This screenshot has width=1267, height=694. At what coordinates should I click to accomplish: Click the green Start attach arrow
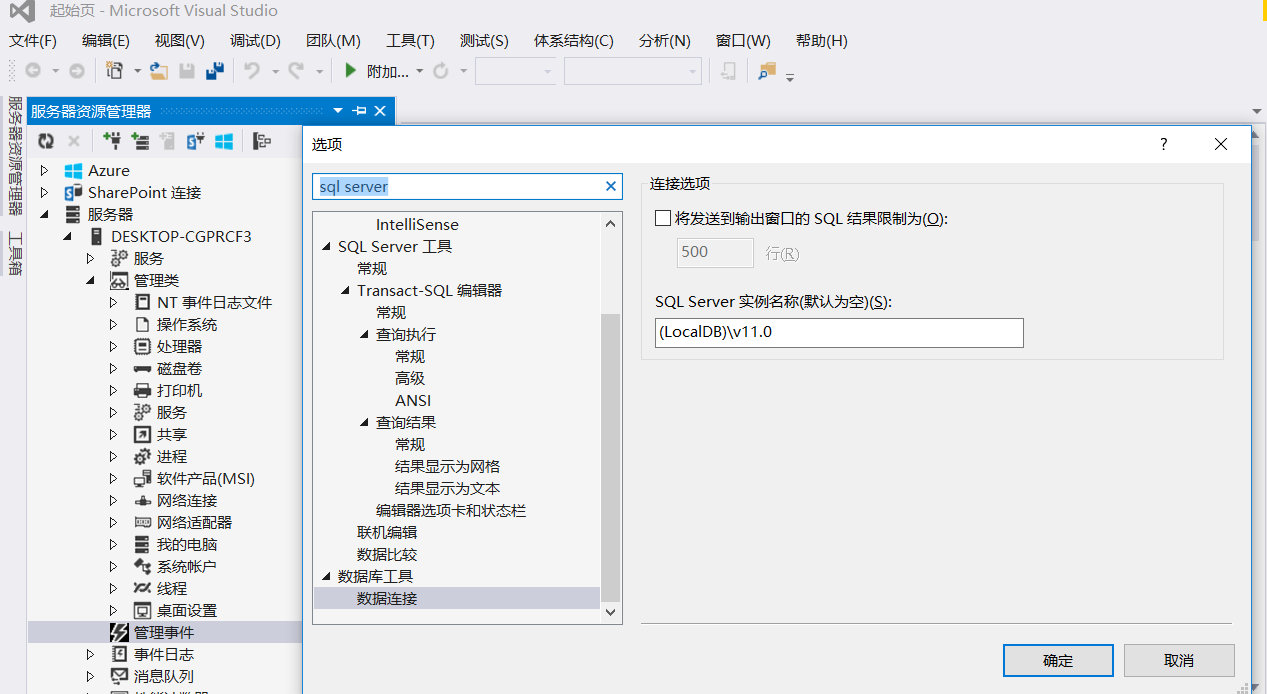click(350, 71)
